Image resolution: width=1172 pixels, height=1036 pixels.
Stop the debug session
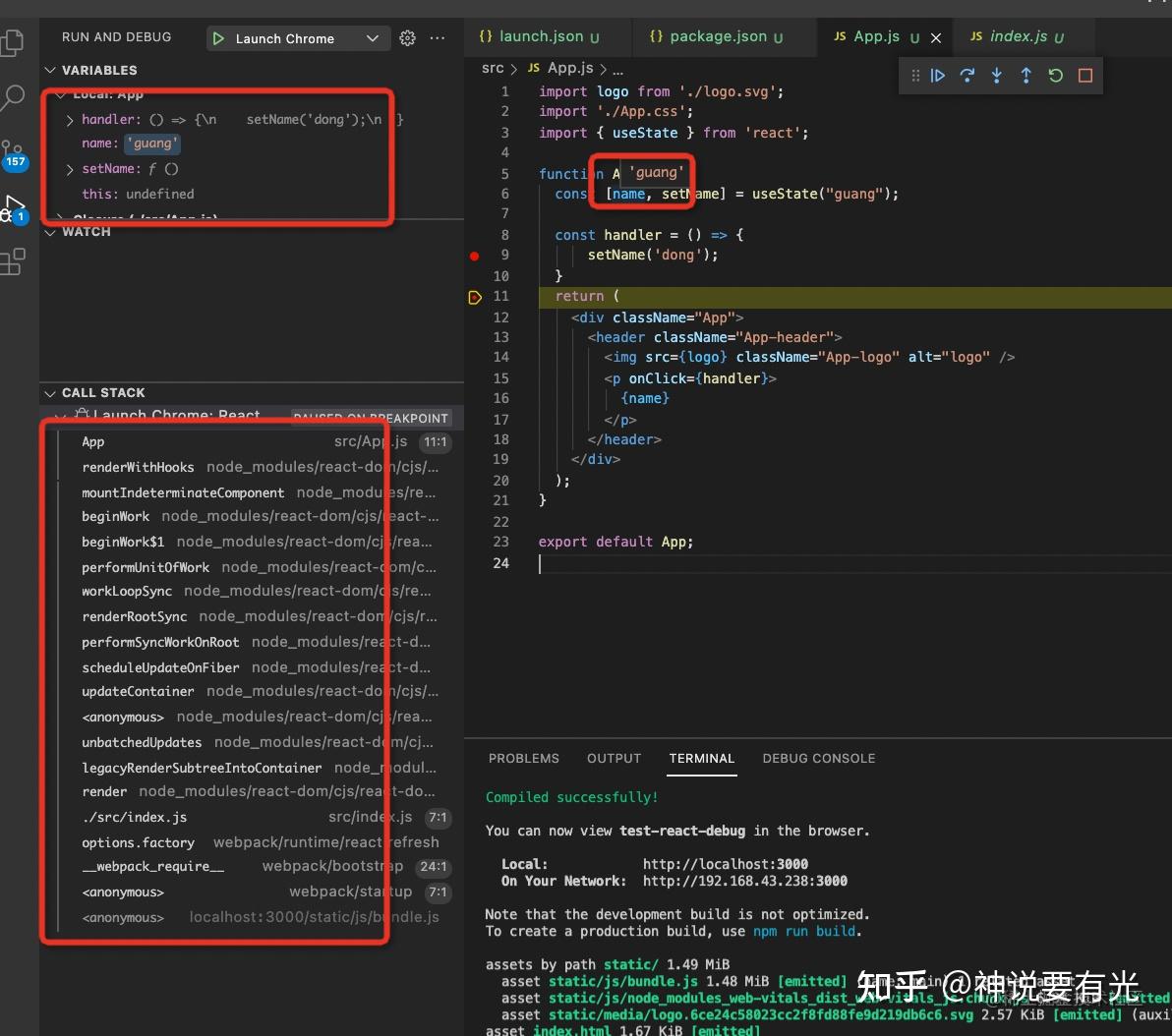(x=1085, y=76)
